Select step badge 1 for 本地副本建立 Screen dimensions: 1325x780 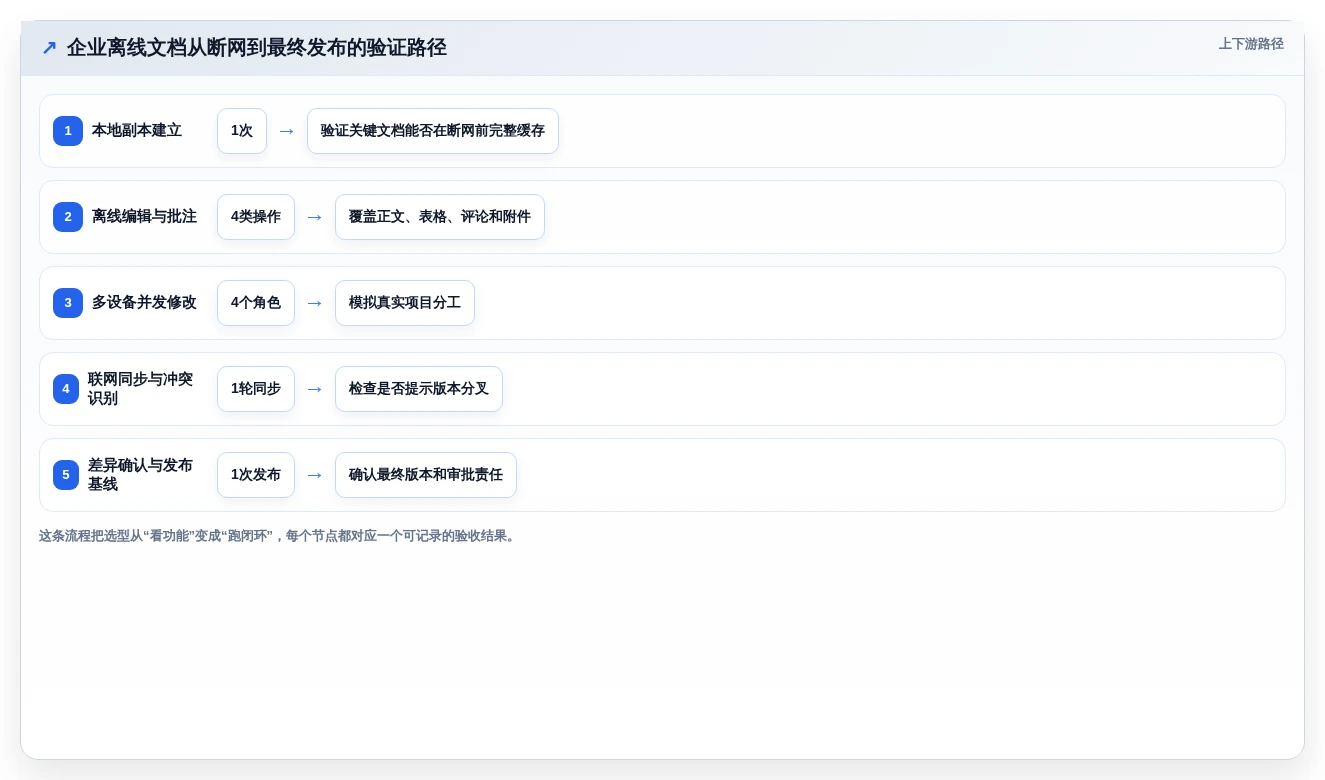[68, 131]
